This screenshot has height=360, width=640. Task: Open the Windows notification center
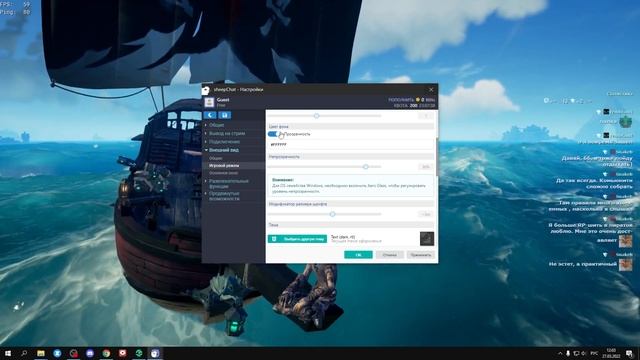point(629,353)
